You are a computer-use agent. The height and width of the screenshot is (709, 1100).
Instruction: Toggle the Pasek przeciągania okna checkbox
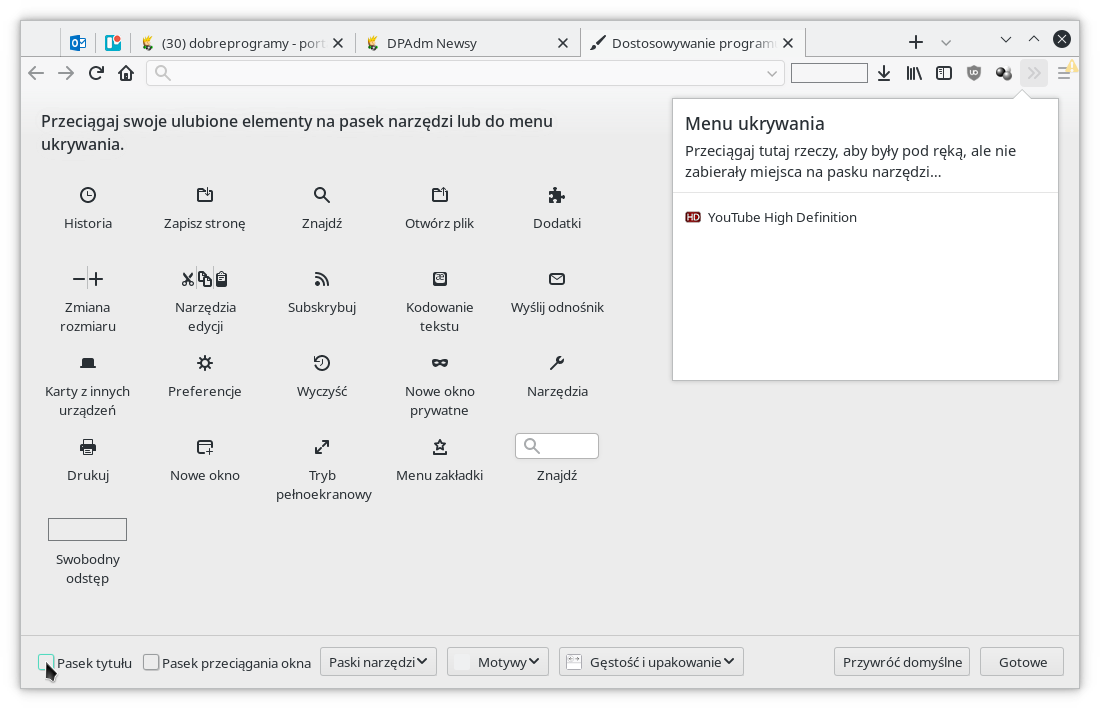point(151,662)
